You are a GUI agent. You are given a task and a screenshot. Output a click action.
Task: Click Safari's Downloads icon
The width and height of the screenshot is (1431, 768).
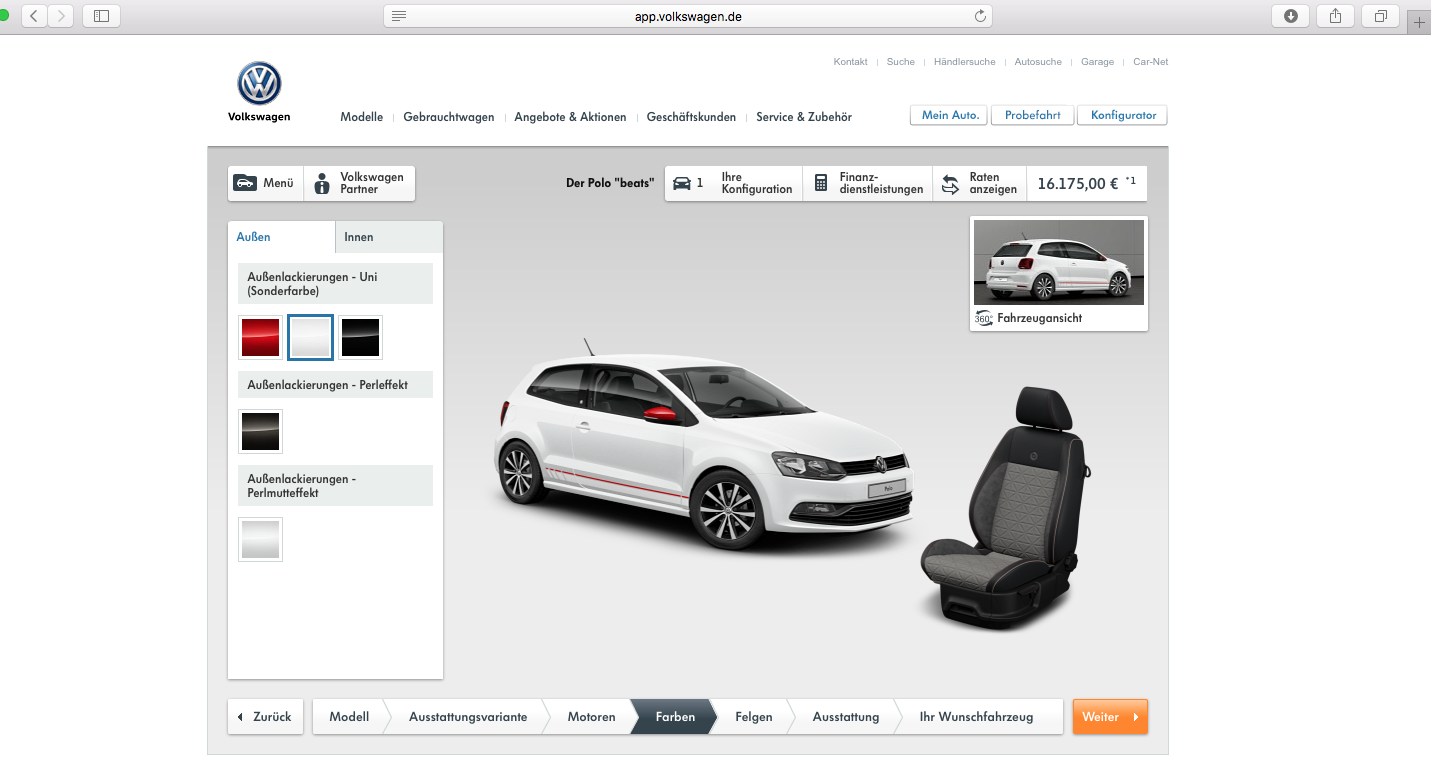point(1289,16)
